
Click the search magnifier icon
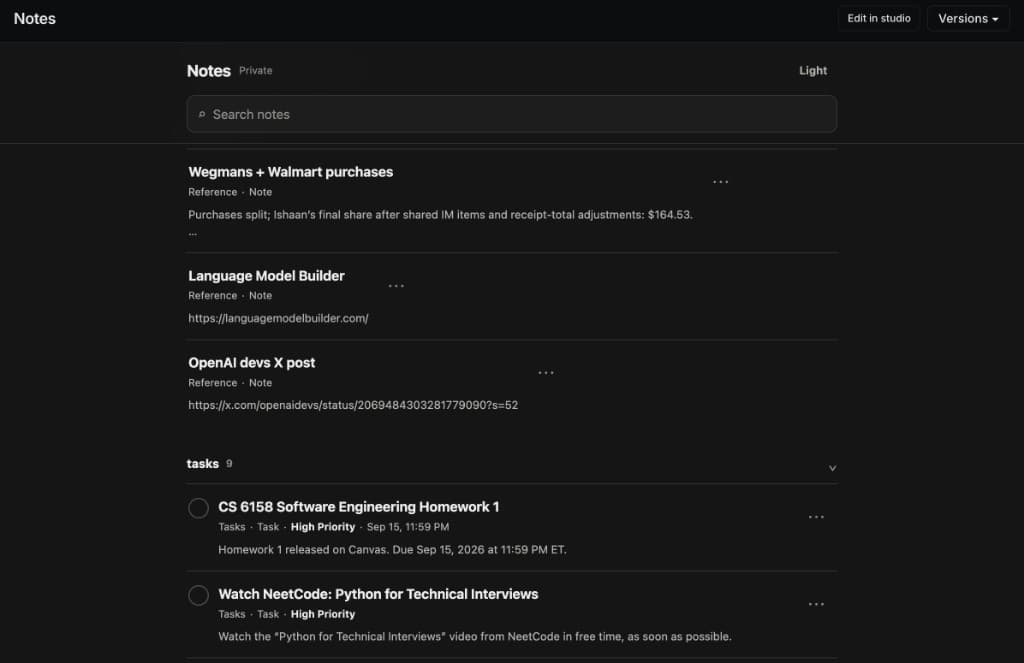point(202,114)
